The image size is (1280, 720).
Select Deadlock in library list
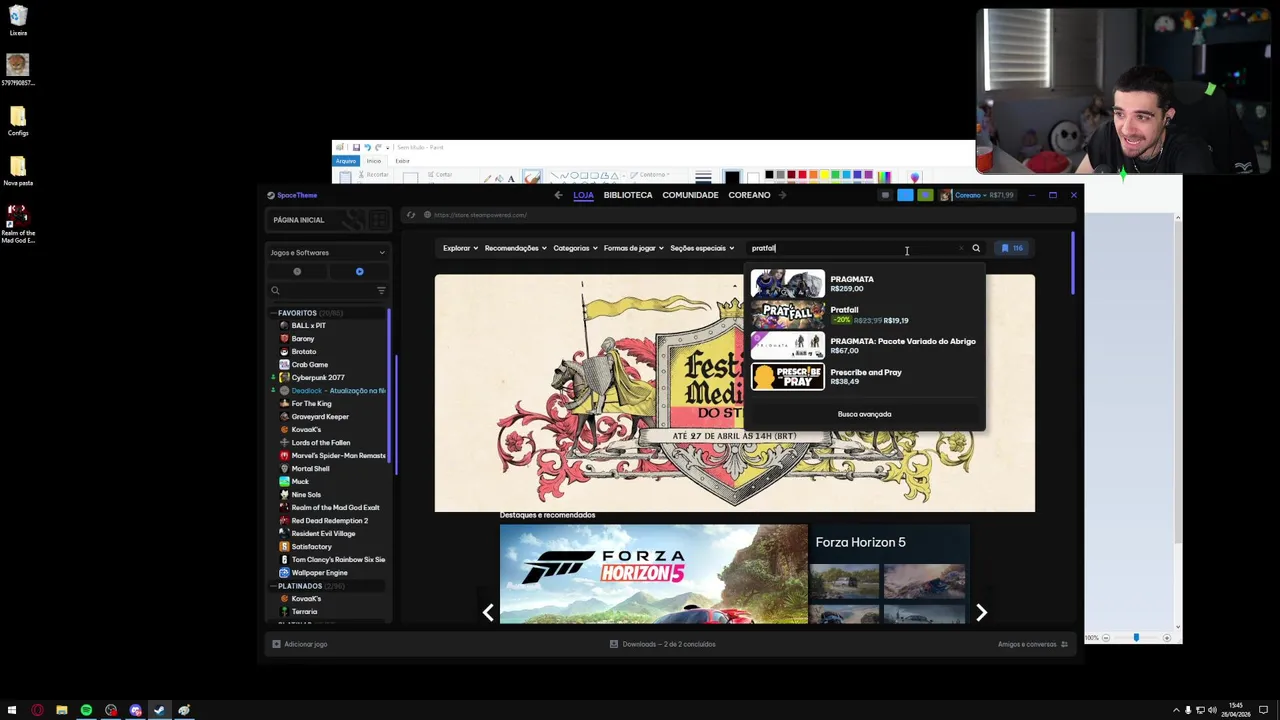point(332,391)
